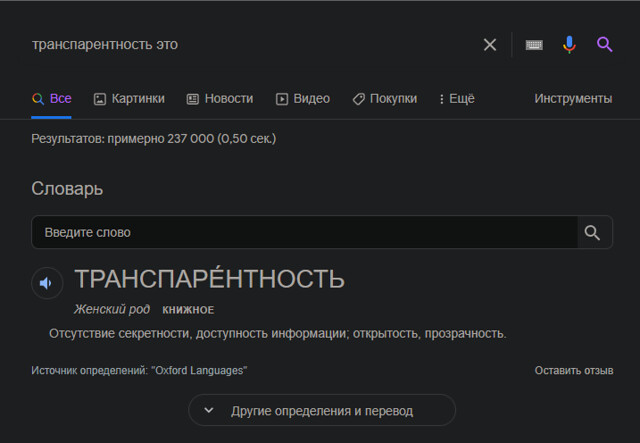640x443 pixels.
Task: Expand the 'Ещё' more options menu
Action: [457, 98]
